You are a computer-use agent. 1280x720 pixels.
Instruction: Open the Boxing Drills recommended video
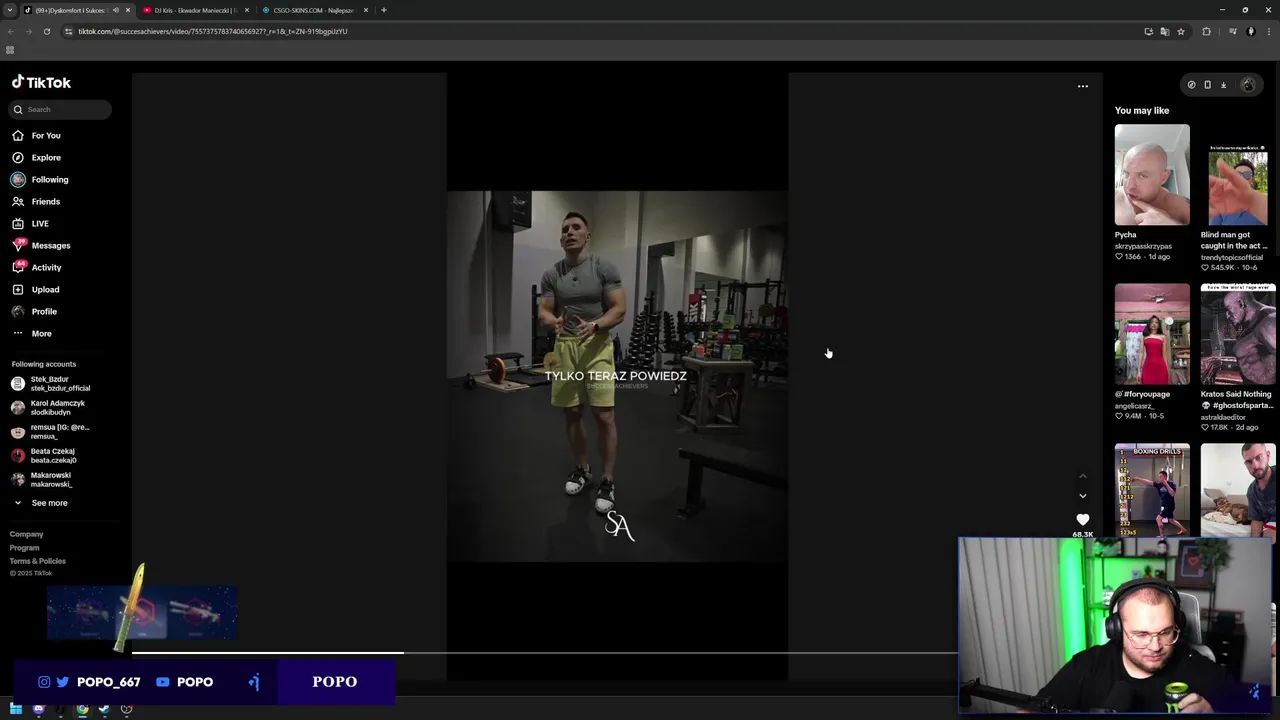(1152, 490)
